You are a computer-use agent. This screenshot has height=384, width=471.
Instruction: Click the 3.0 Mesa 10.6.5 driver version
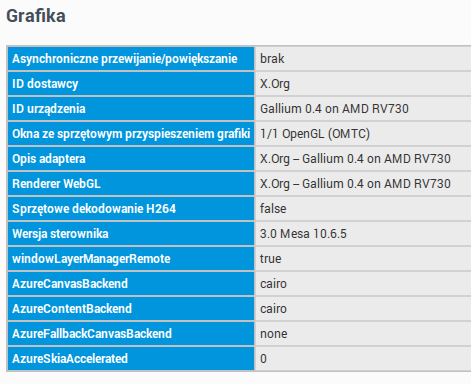pyautogui.click(x=303, y=234)
